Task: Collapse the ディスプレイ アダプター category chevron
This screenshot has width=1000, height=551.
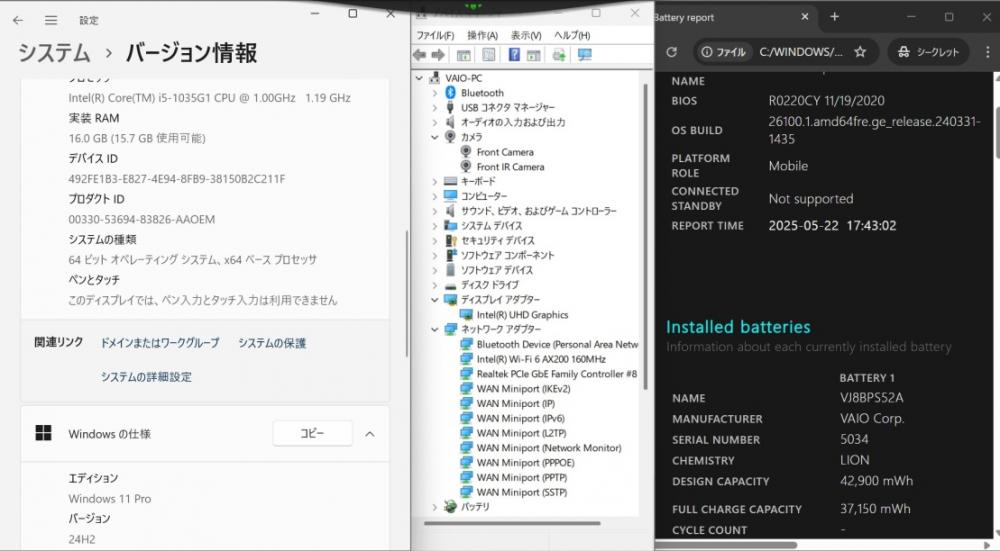Action: (435, 300)
